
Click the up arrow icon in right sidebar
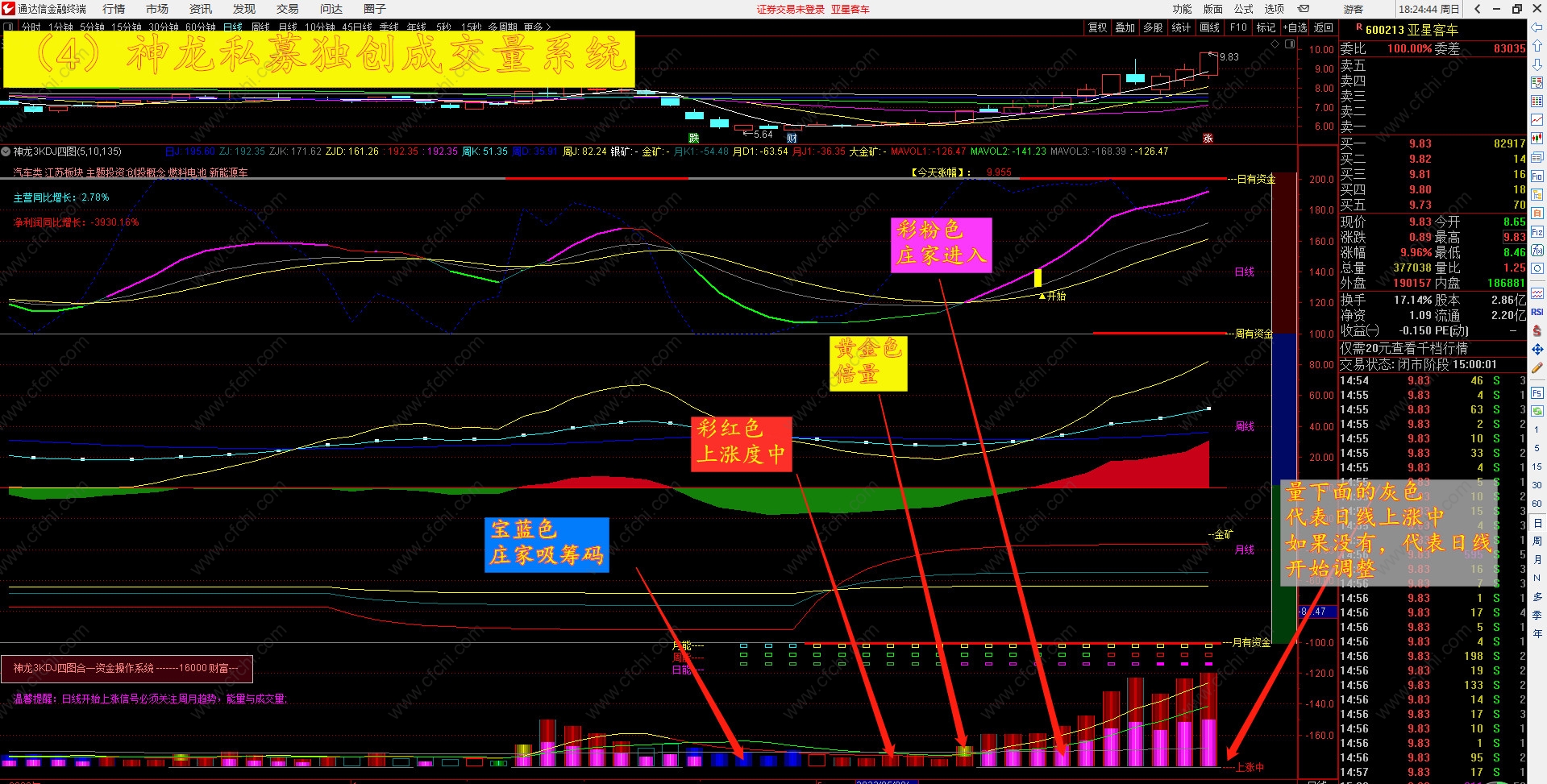pyautogui.click(x=1537, y=46)
